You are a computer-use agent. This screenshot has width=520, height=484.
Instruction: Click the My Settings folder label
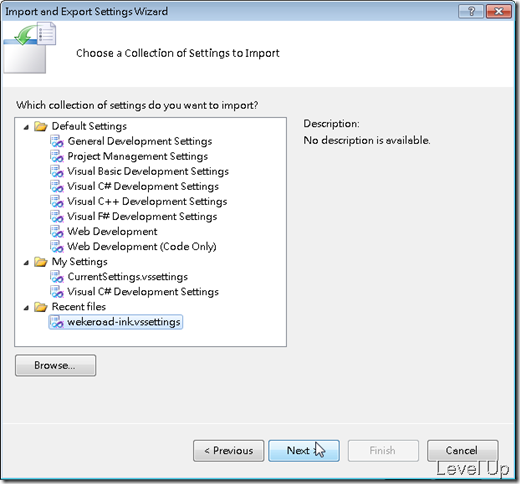pos(79,262)
